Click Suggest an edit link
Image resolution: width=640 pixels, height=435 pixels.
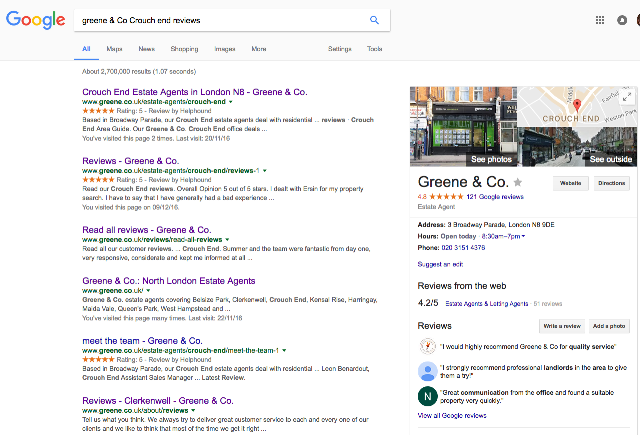(440, 264)
